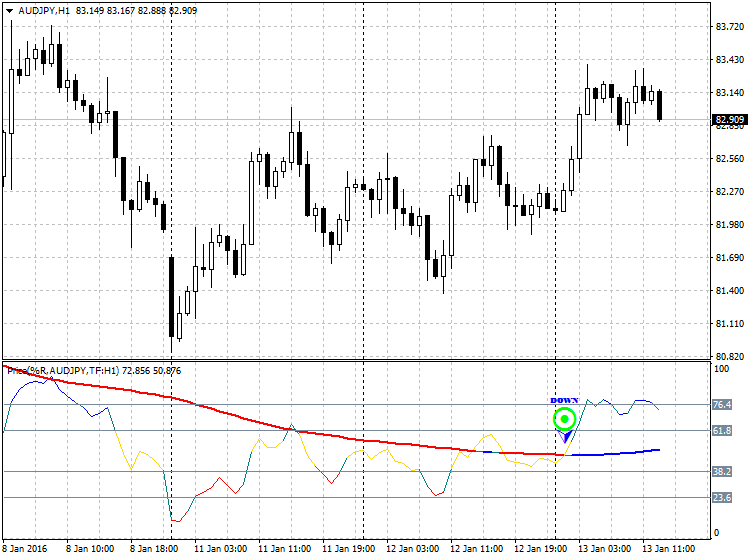Click the green circle signal marker
The image size is (750, 560).
pos(565,419)
